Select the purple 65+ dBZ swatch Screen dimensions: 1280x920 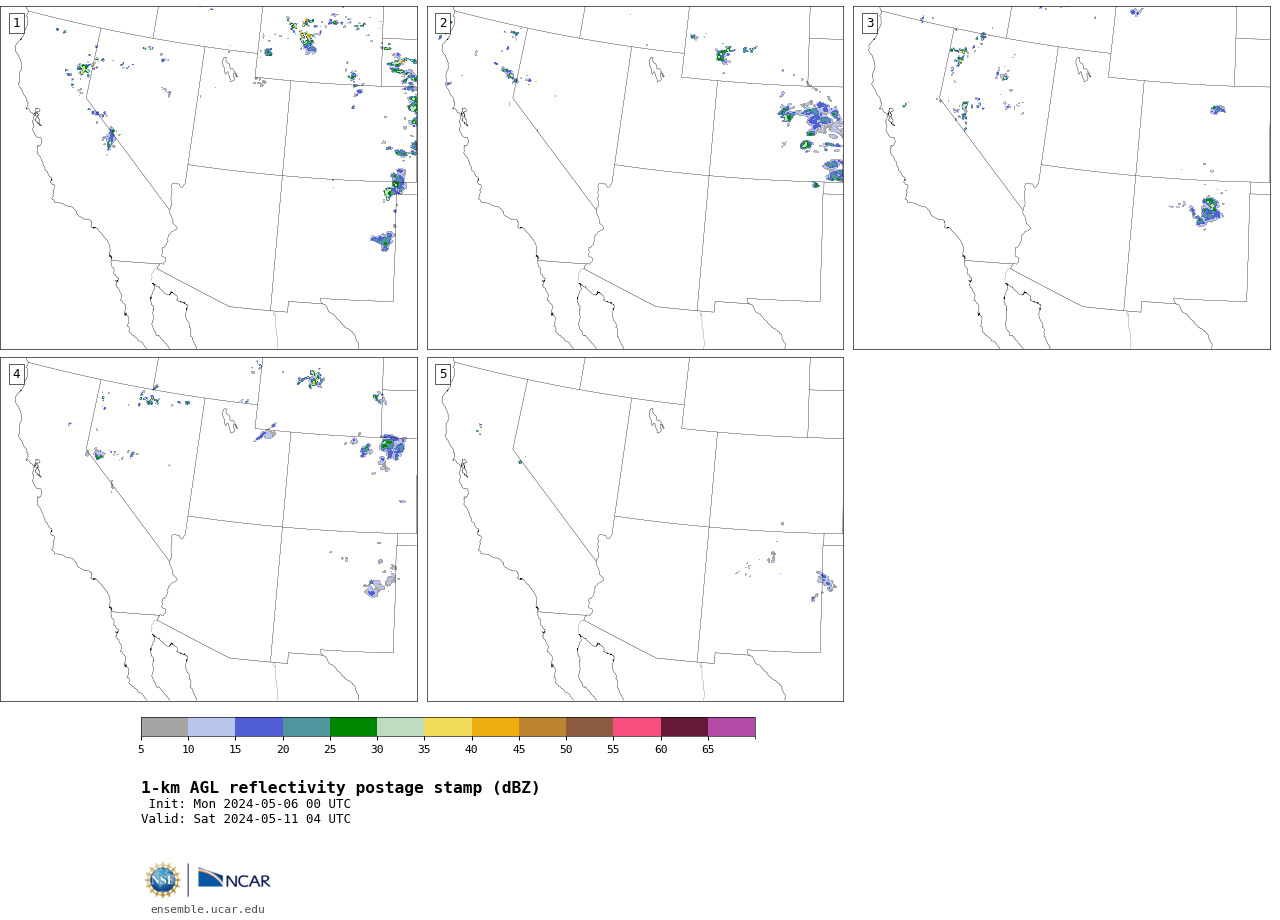click(731, 727)
